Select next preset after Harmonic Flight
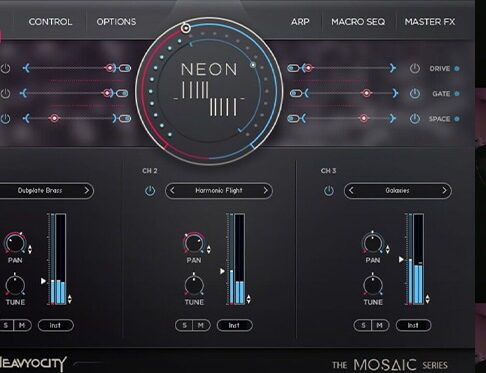This screenshot has height=373, width=486. [x=265, y=191]
